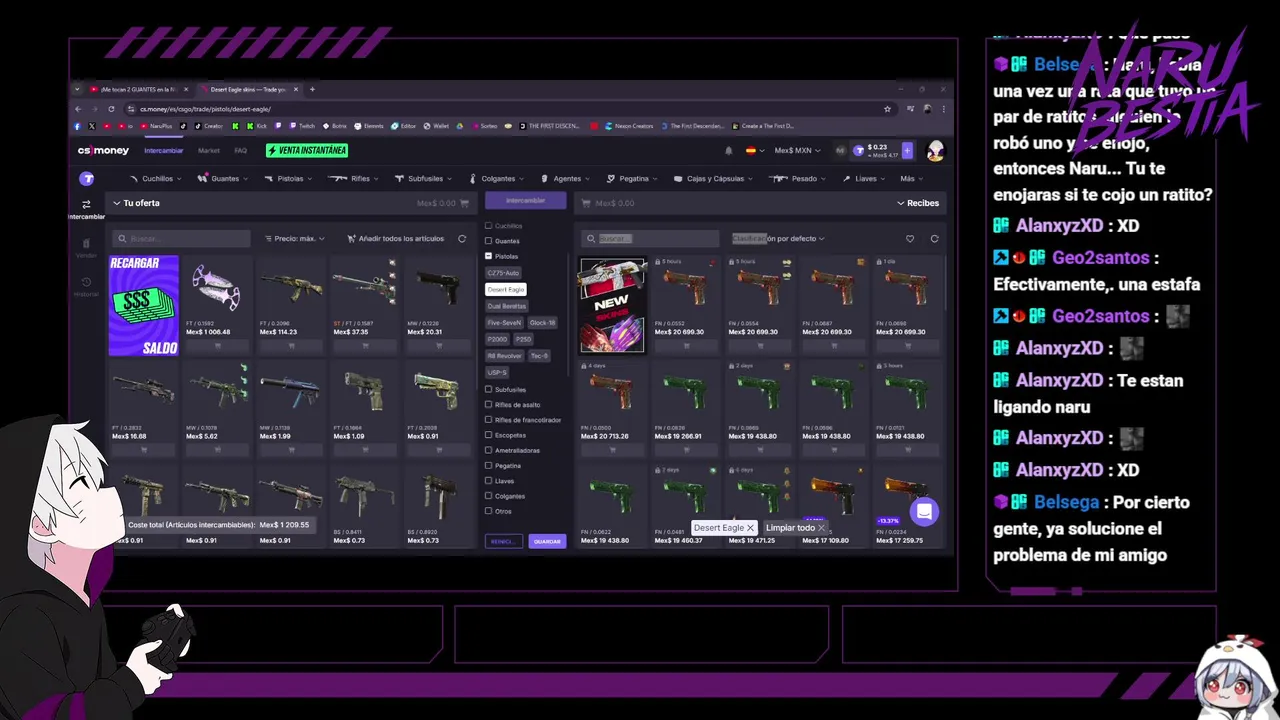1280x720 pixels.
Task: Open the FAQ page
Action: click(x=240, y=151)
